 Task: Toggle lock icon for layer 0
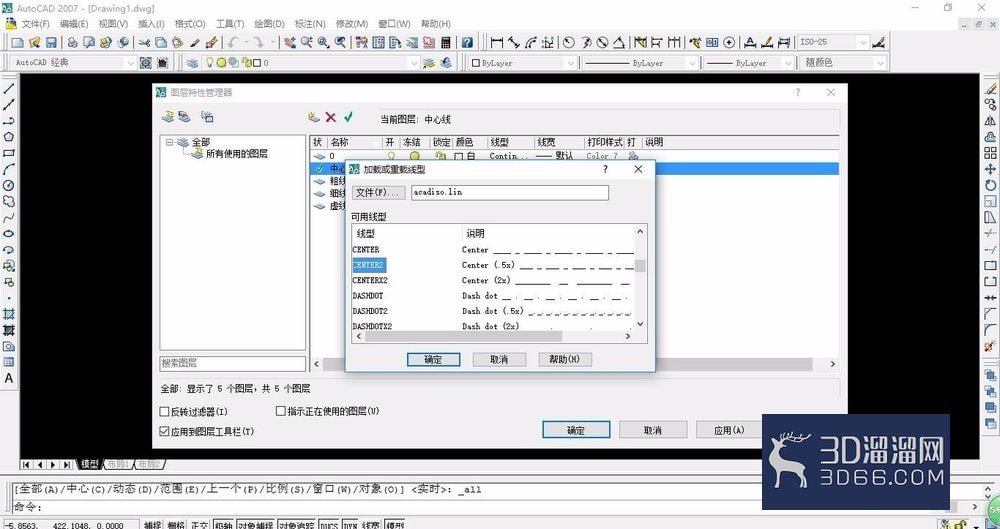440,156
